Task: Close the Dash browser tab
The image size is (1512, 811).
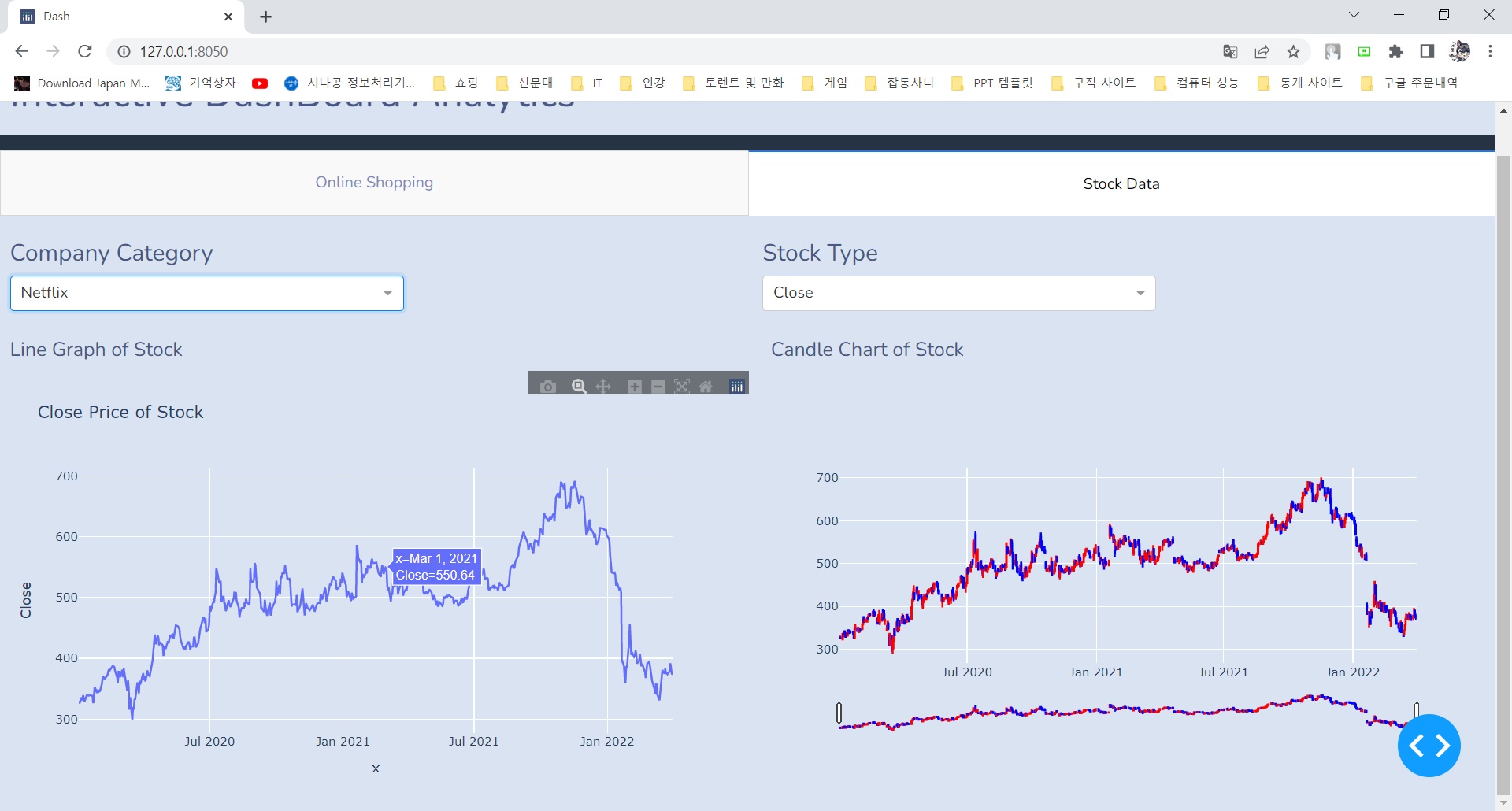Action: click(228, 17)
